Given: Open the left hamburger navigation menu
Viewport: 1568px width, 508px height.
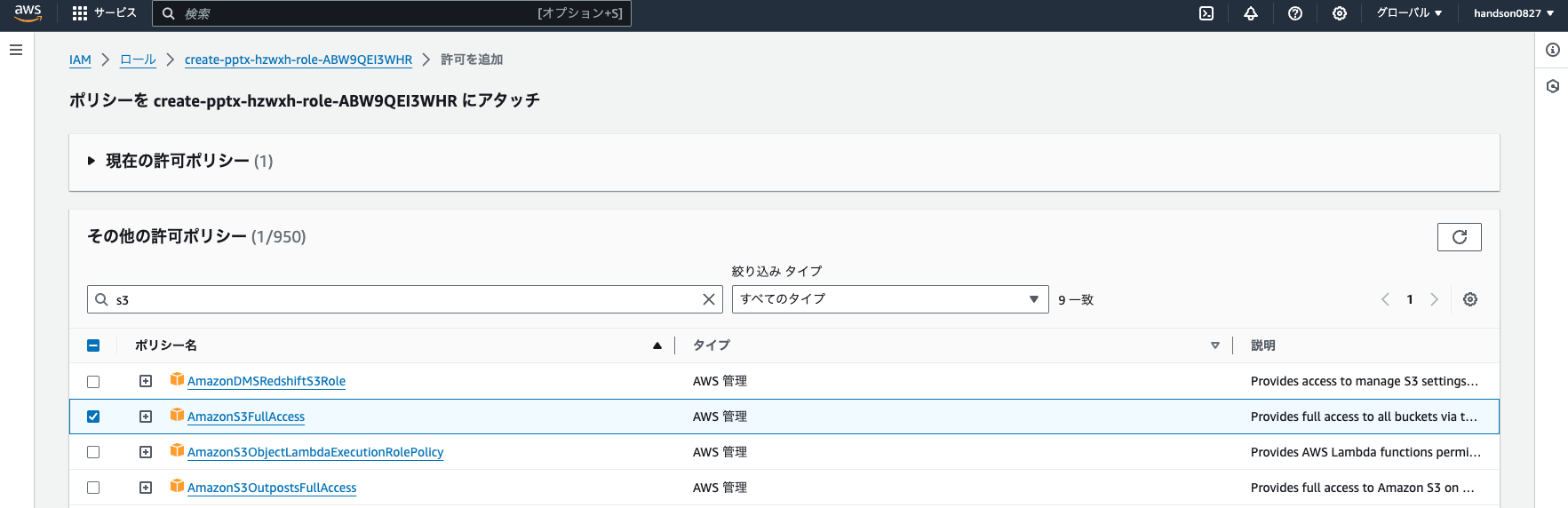Looking at the screenshot, I should pyautogui.click(x=16, y=50).
